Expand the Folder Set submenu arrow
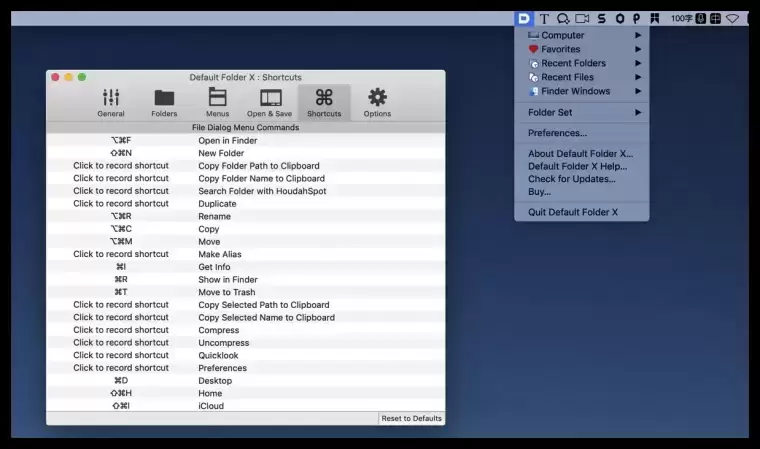This screenshot has width=760, height=449. point(638,112)
